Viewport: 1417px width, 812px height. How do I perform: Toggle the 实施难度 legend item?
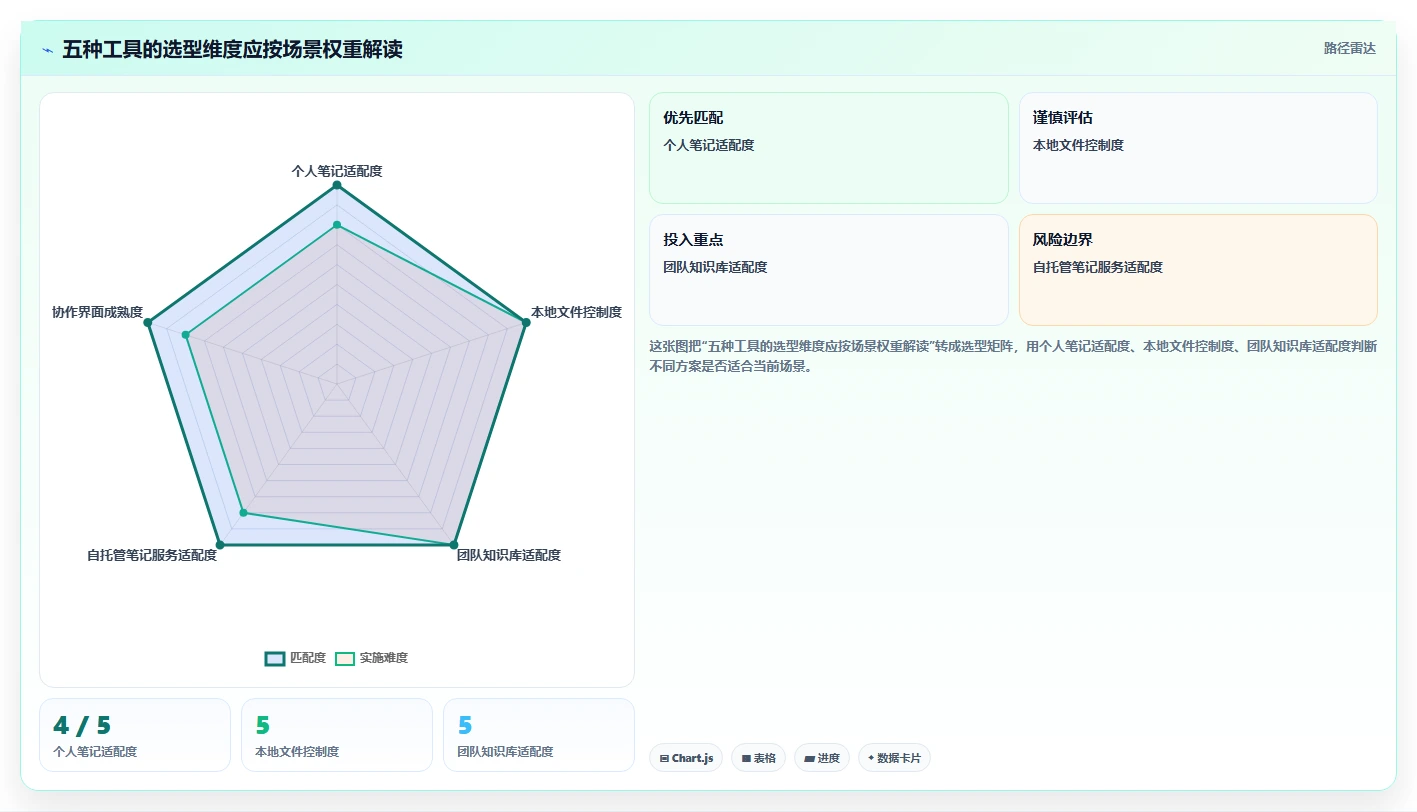pos(371,658)
